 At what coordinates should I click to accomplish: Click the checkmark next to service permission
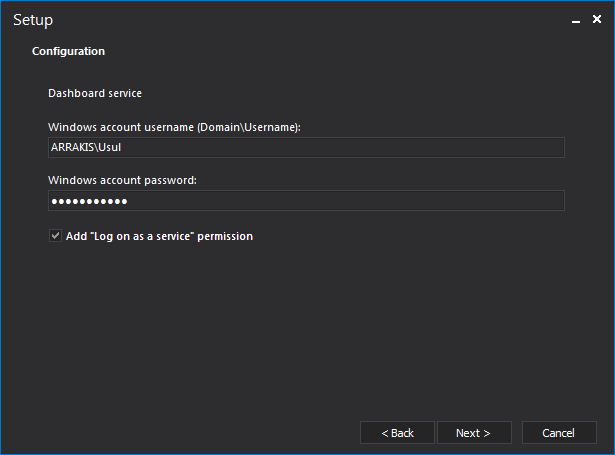click(x=55, y=236)
